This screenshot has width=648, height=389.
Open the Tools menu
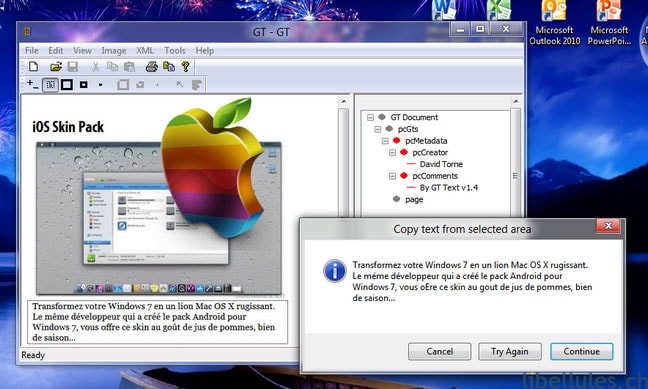tap(174, 50)
